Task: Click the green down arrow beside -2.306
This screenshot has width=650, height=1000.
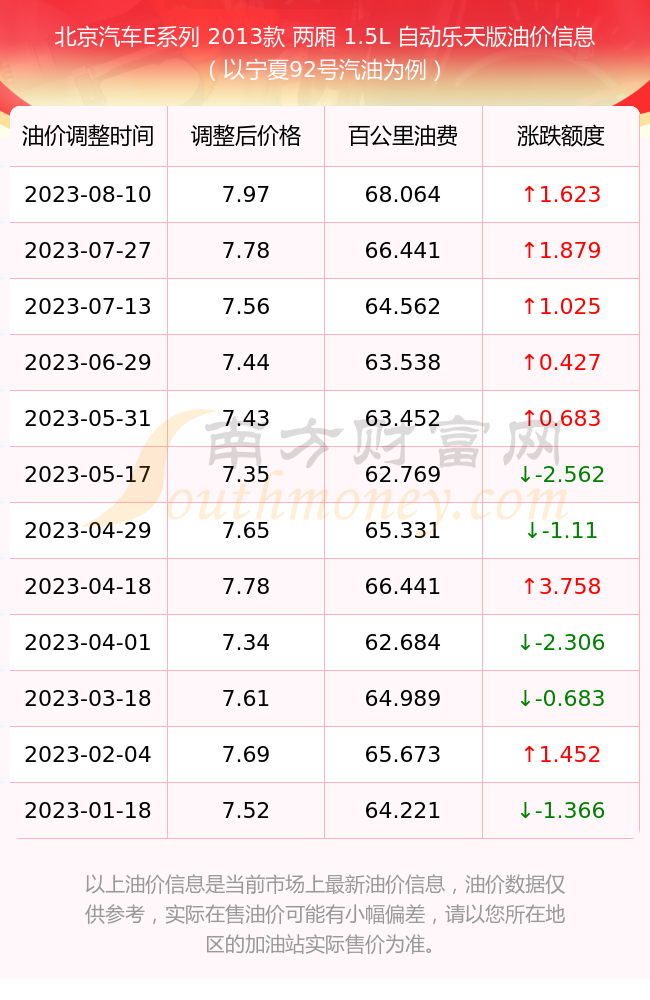Action: (525, 642)
